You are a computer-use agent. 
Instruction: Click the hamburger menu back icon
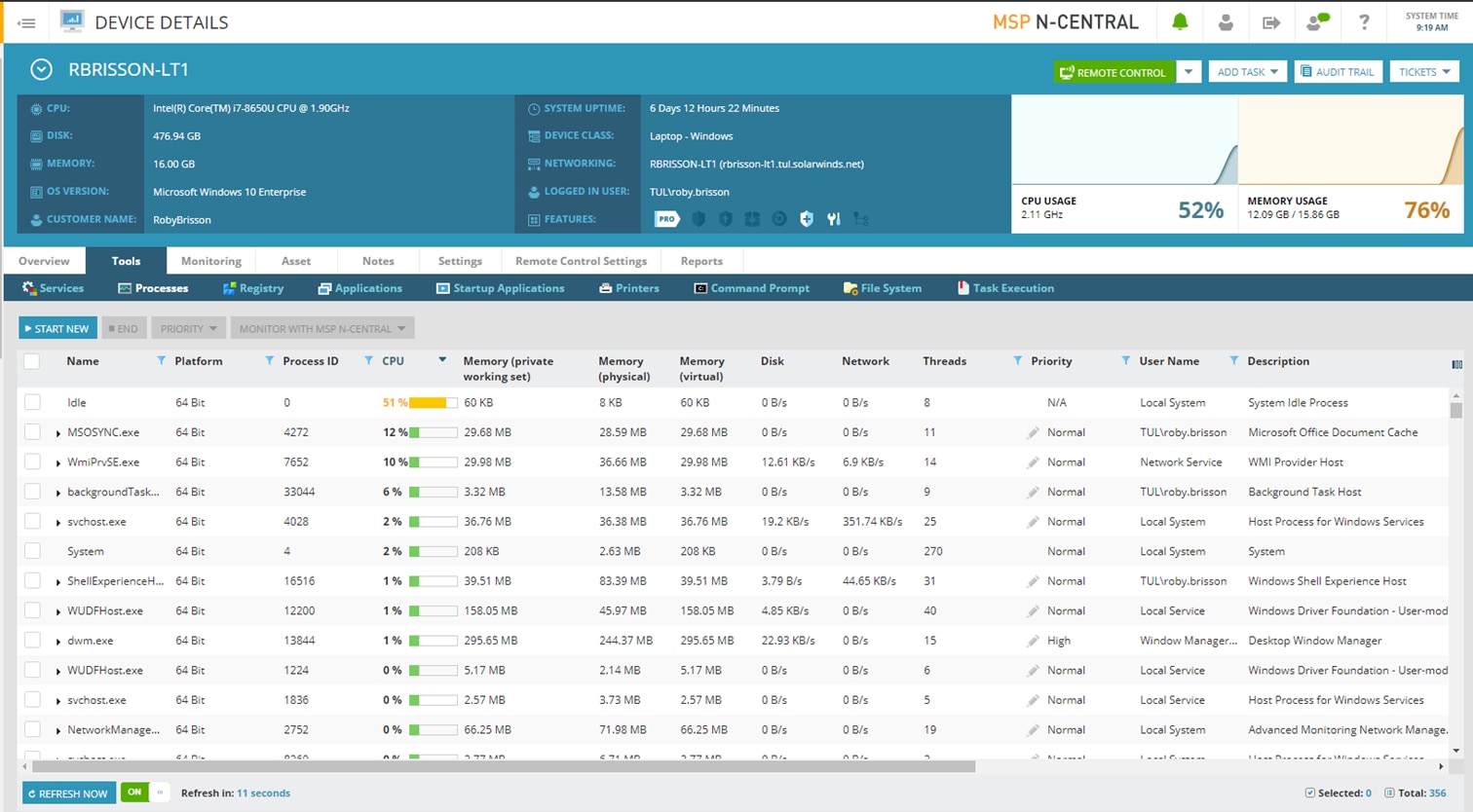26,22
